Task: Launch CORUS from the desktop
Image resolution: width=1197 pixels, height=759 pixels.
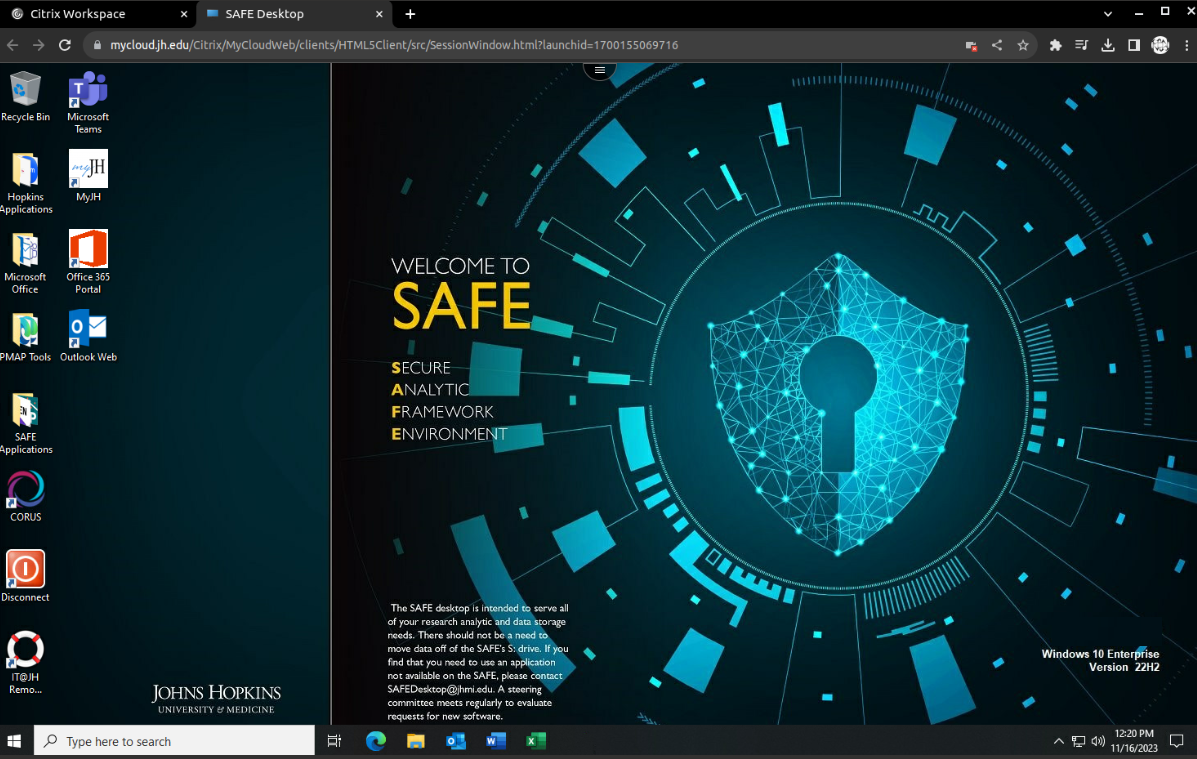Action: [25, 491]
